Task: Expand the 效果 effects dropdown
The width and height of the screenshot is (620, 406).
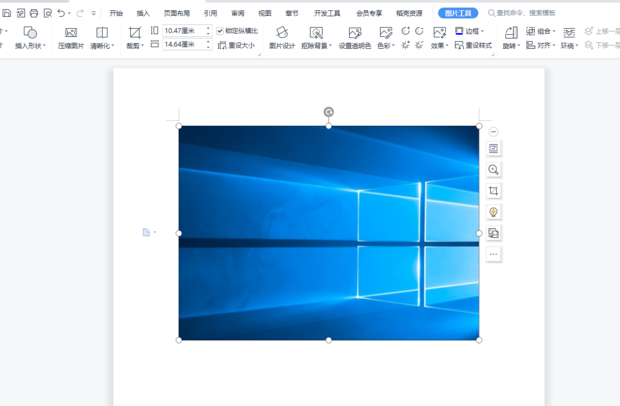Action: (447, 46)
